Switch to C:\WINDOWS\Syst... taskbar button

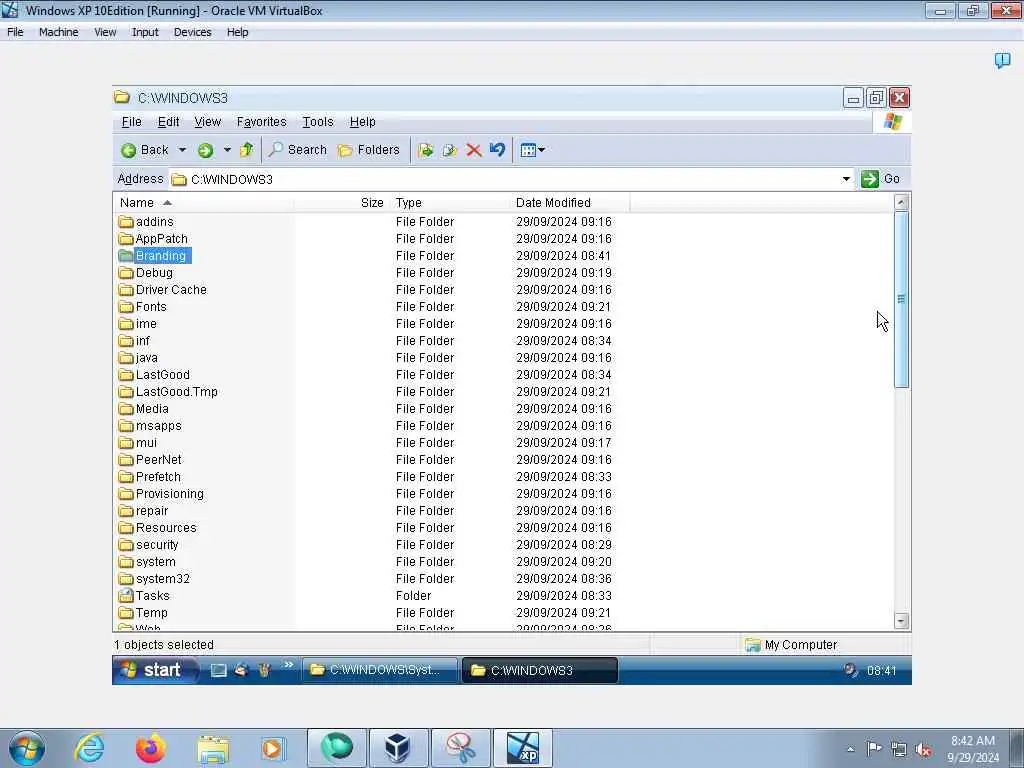tap(379, 670)
